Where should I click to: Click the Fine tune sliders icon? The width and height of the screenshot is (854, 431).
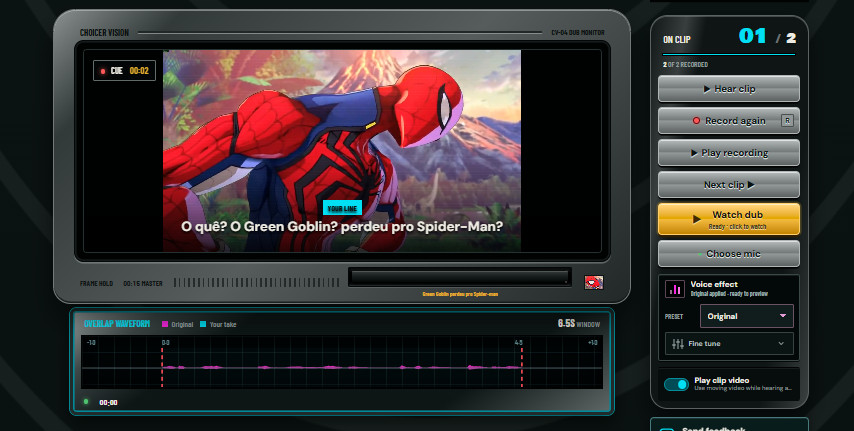pyautogui.click(x=678, y=344)
